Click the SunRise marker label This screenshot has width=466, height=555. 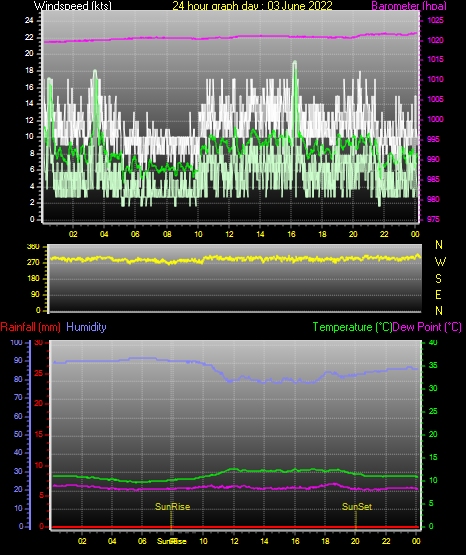172,507
